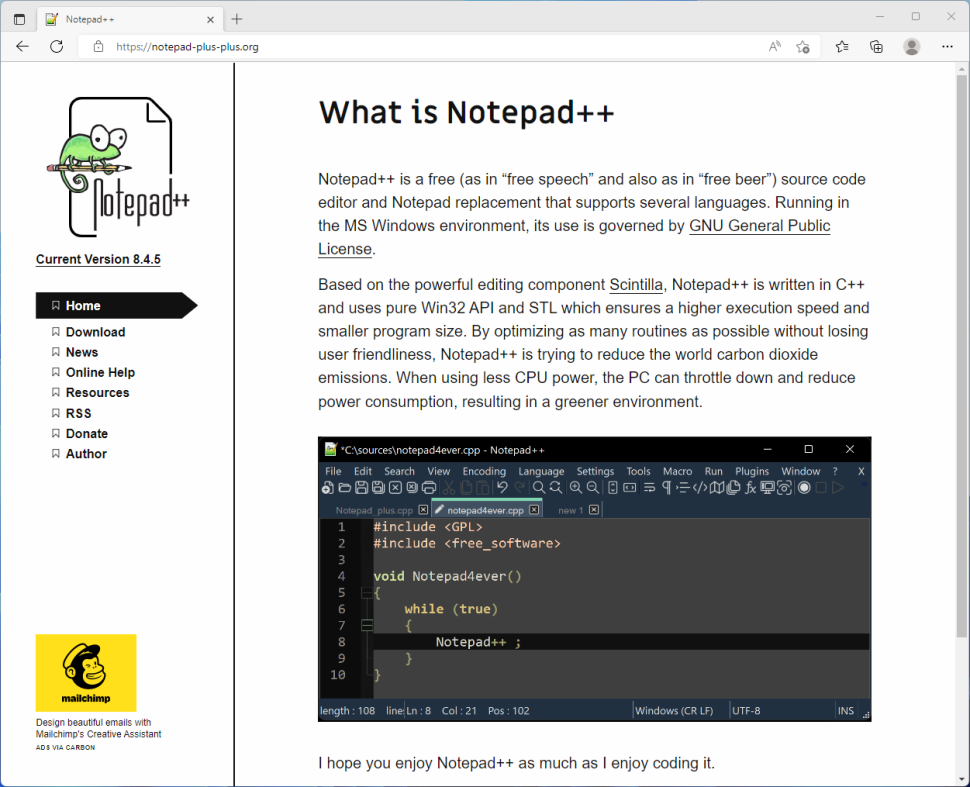Close the notepad4ever.cpp tab
This screenshot has width=970, height=787.
[x=534, y=510]
